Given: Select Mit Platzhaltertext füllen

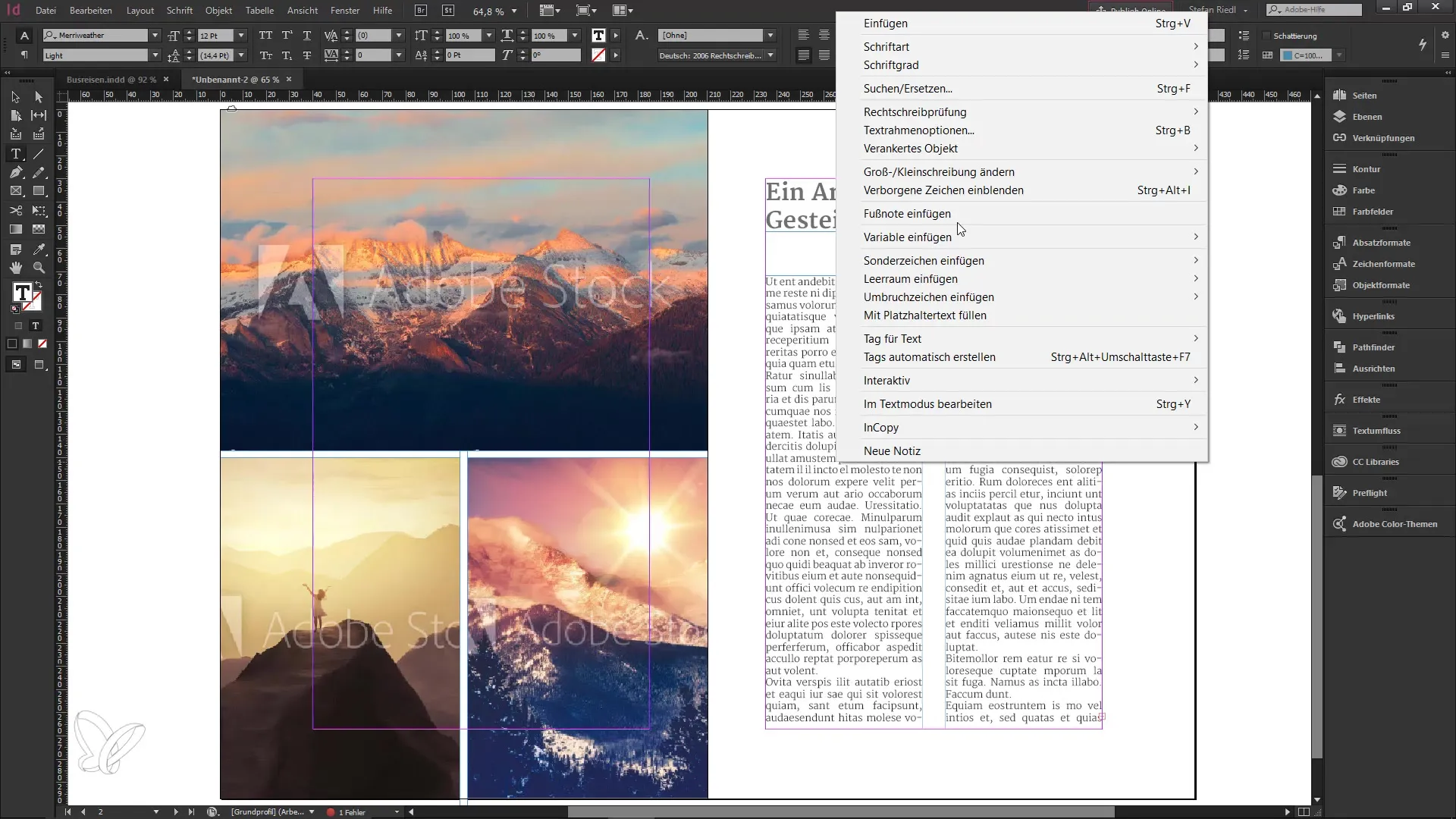Looking at the screenshot, I should [x=1021, y=315].
